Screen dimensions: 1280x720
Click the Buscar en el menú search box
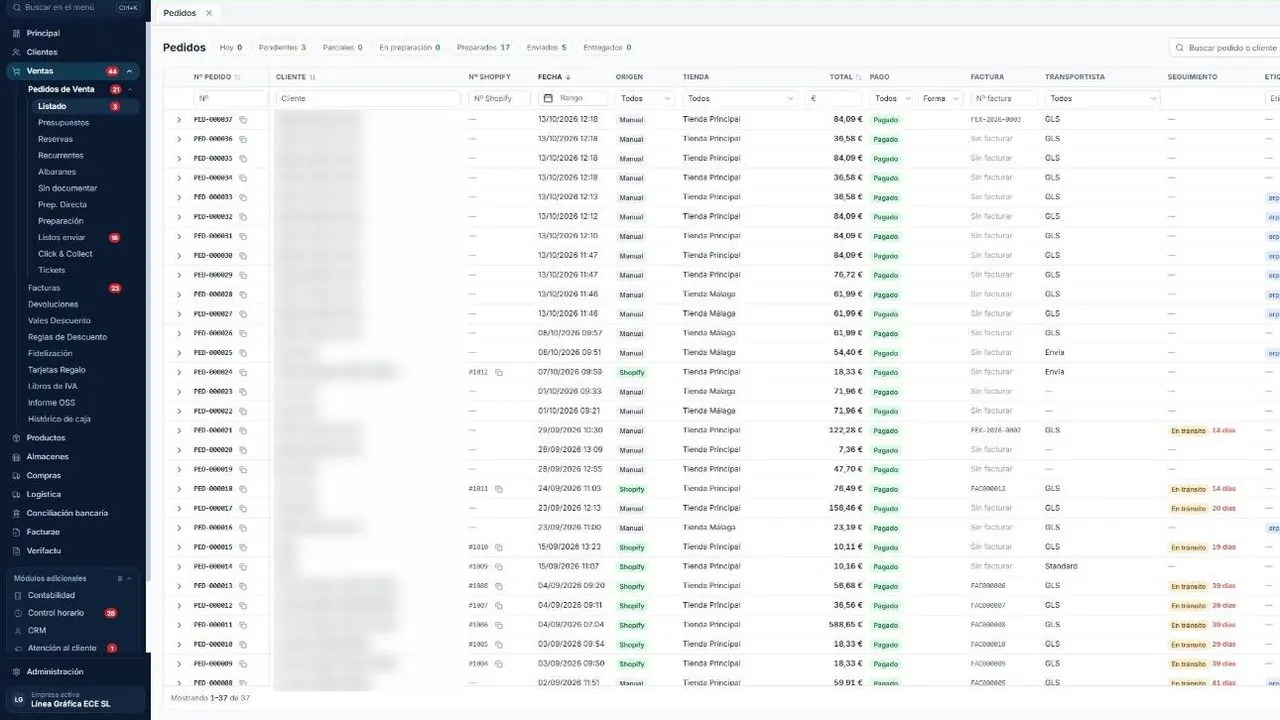[75, 7]
